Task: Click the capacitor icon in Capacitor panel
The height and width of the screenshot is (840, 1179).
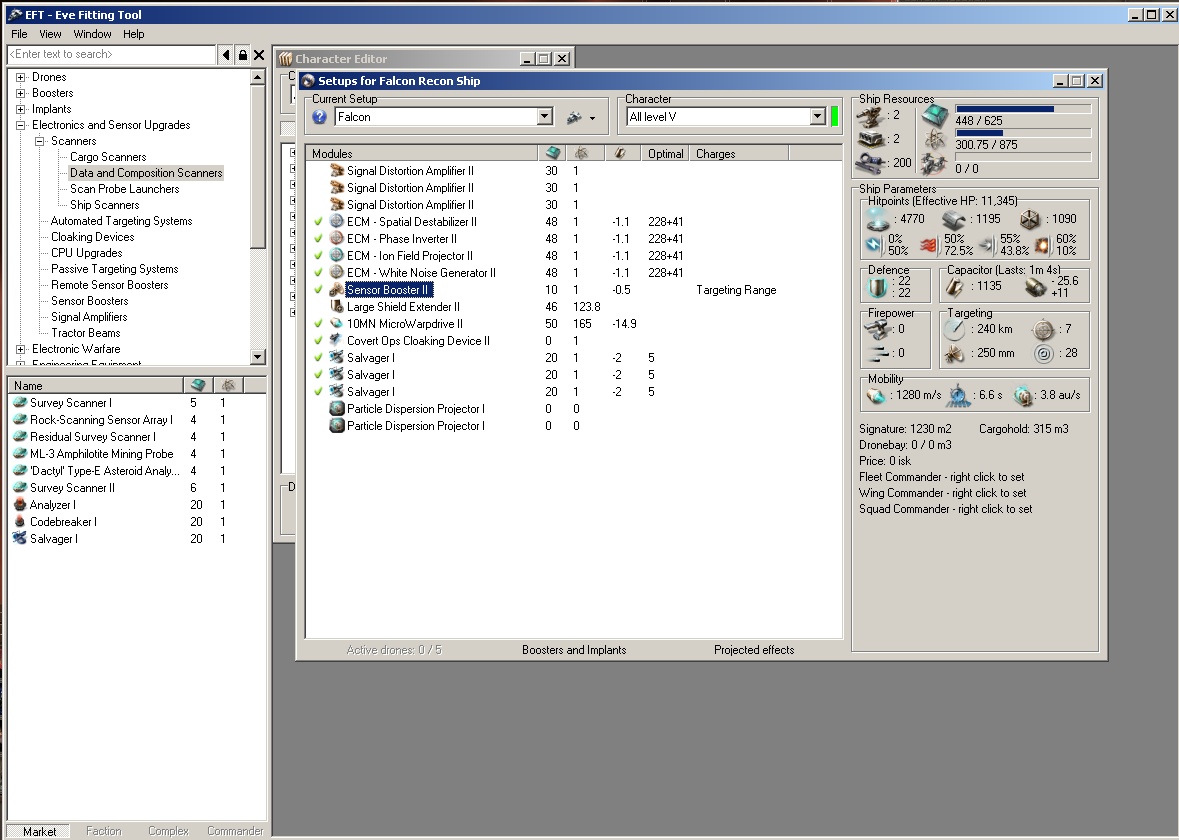Action: [955, 287]
